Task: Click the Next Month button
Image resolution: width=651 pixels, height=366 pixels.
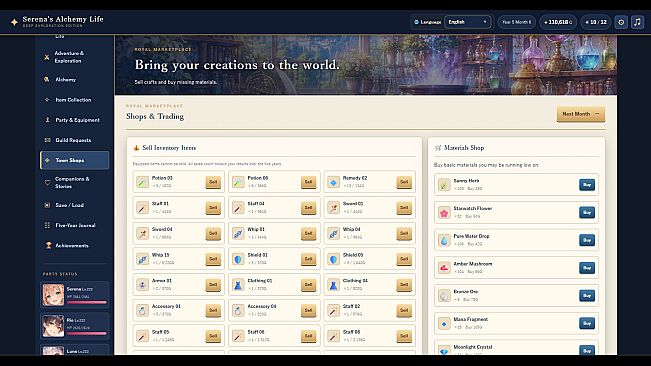Action: tap(580, 114)
